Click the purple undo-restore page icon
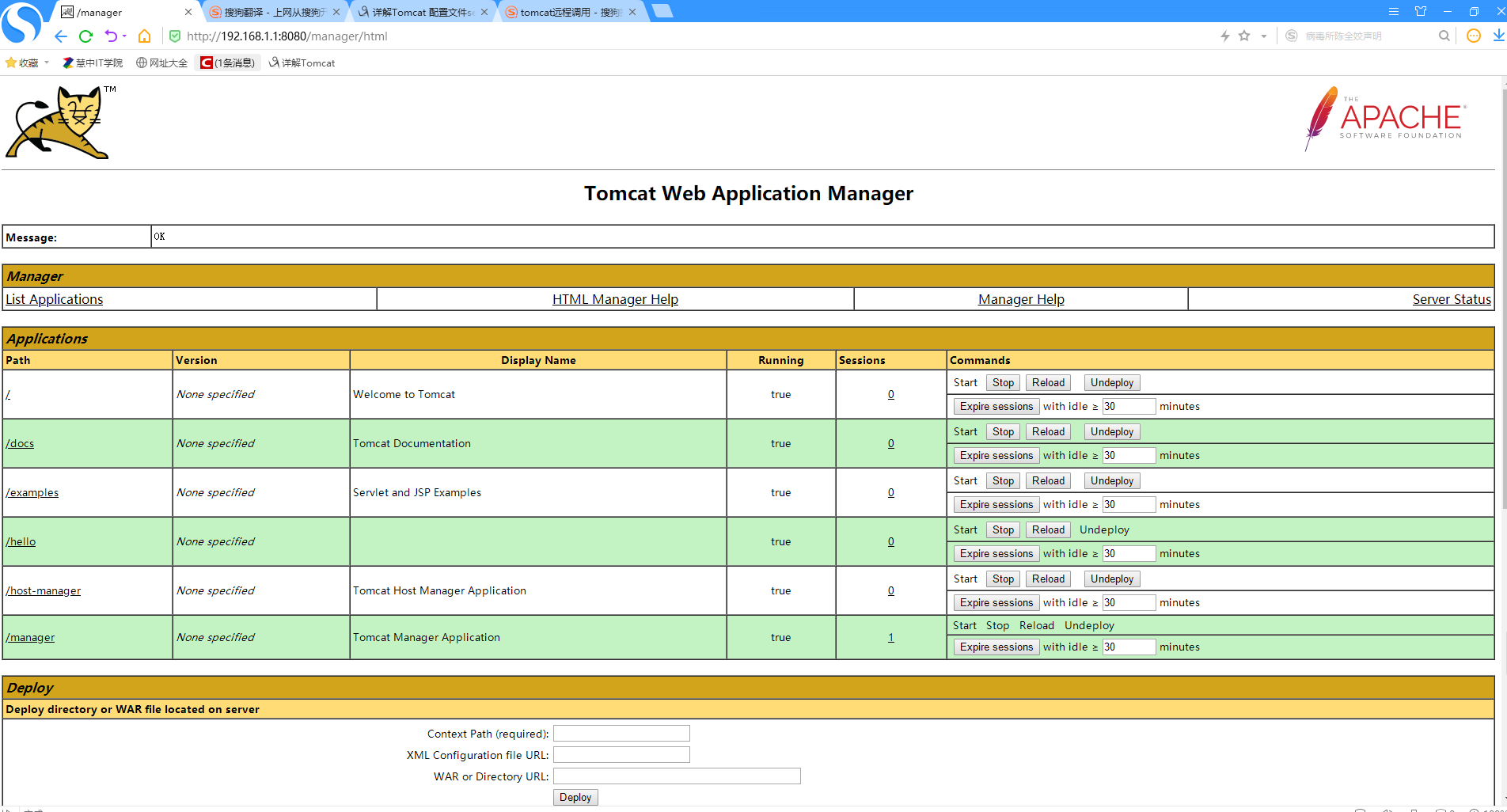 (x=112, y=36)
